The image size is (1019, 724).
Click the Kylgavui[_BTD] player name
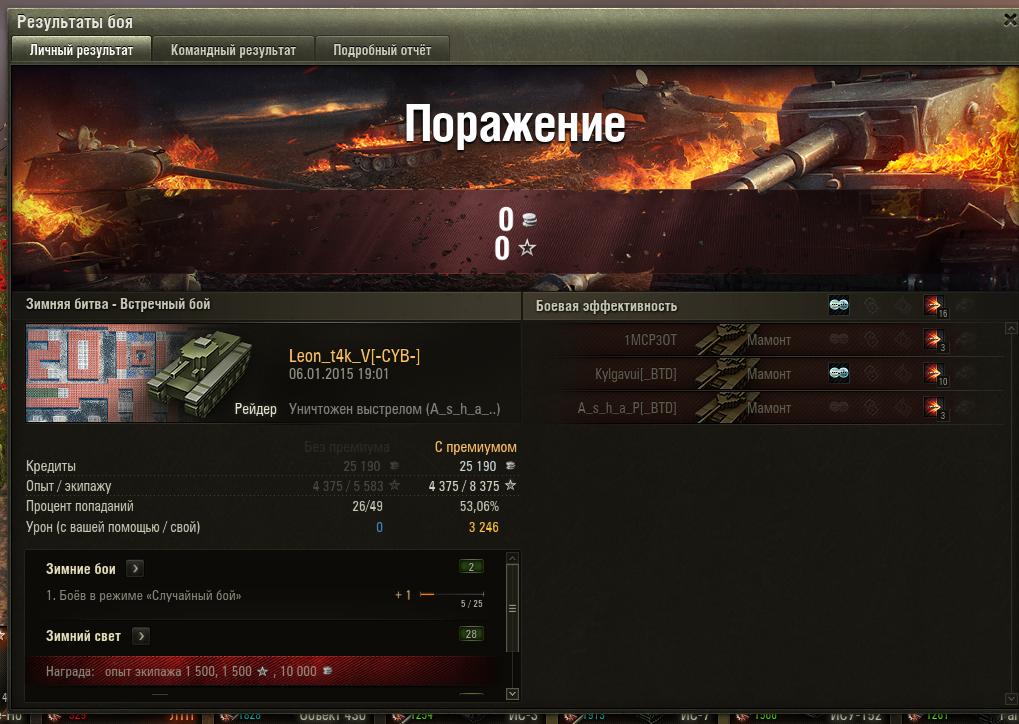[636, 374]
